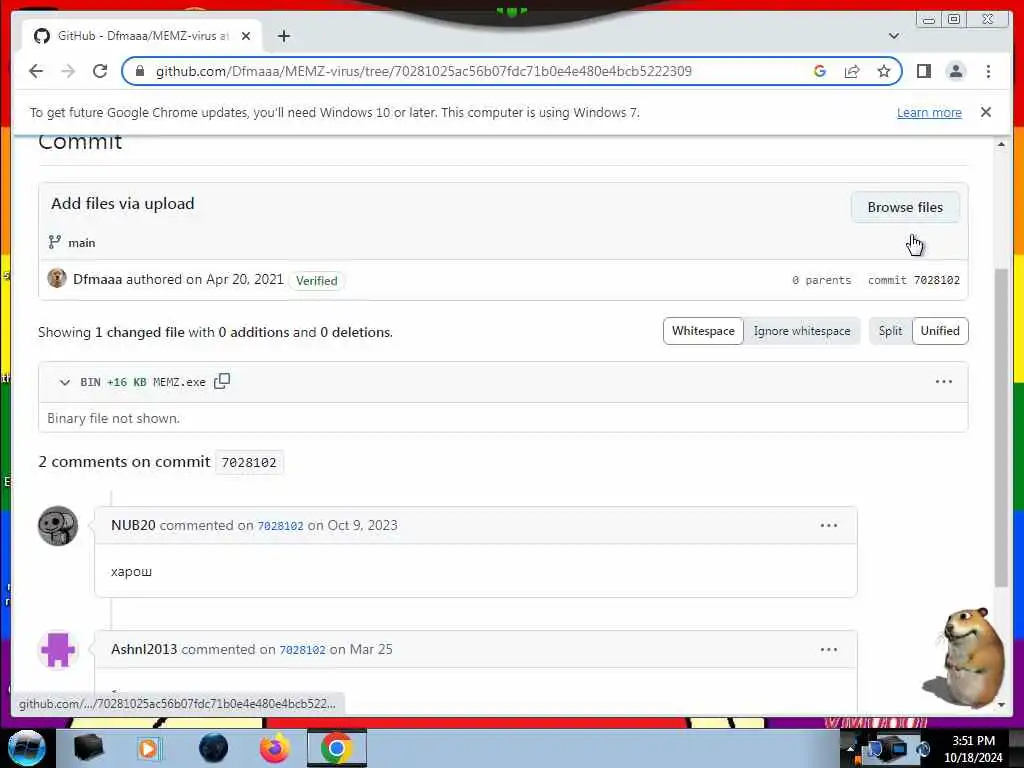
Task: Switch to Split diff view
Action: coord(890,331)
